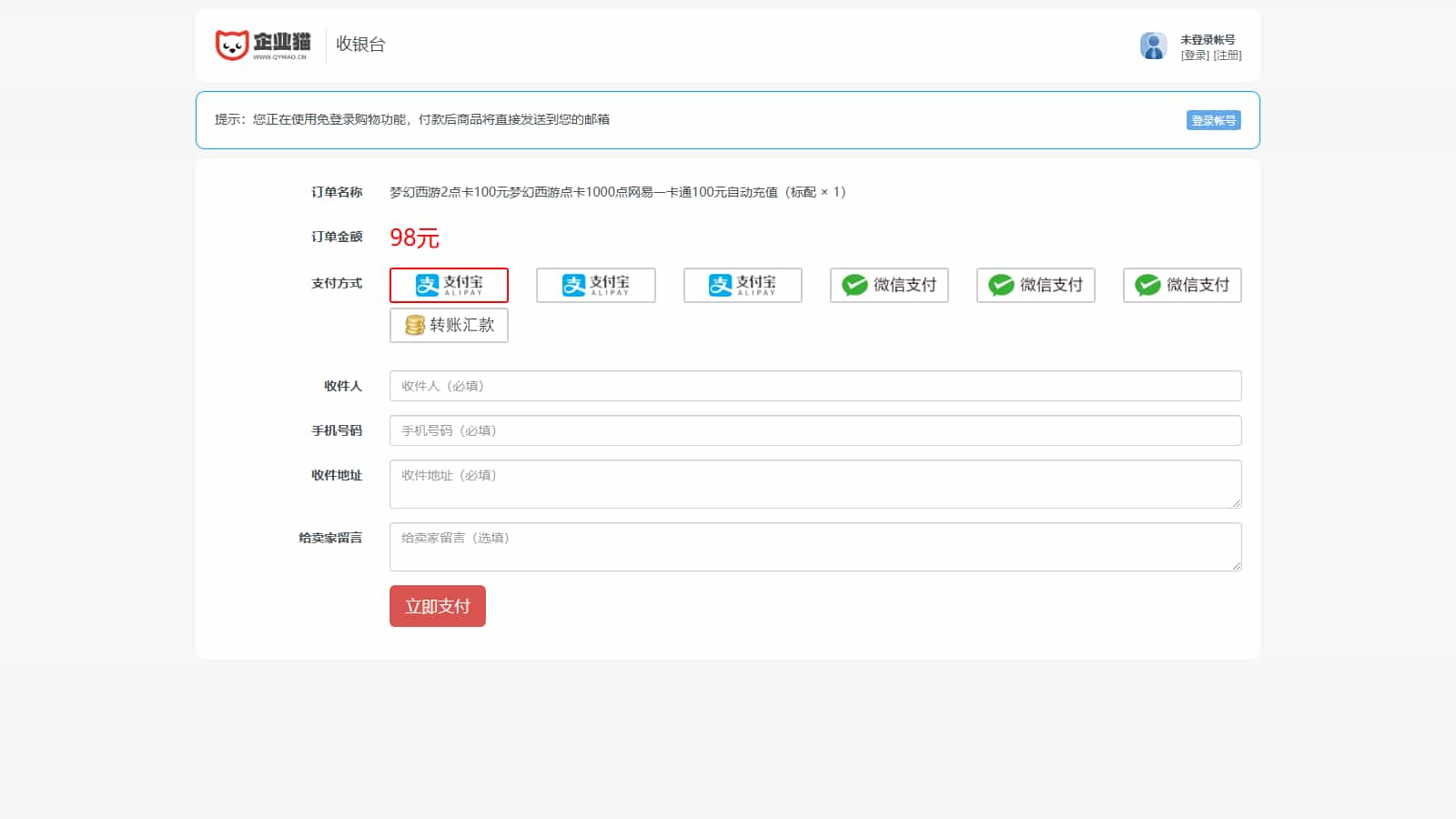Choose the middle 微信支付 payment option

pos(1036,285)
